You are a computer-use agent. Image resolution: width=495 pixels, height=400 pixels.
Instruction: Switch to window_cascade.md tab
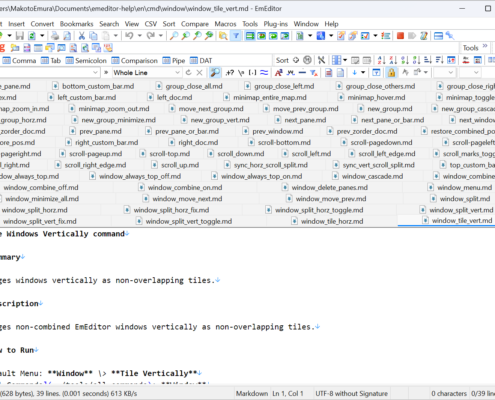click(x=369, y=176)
